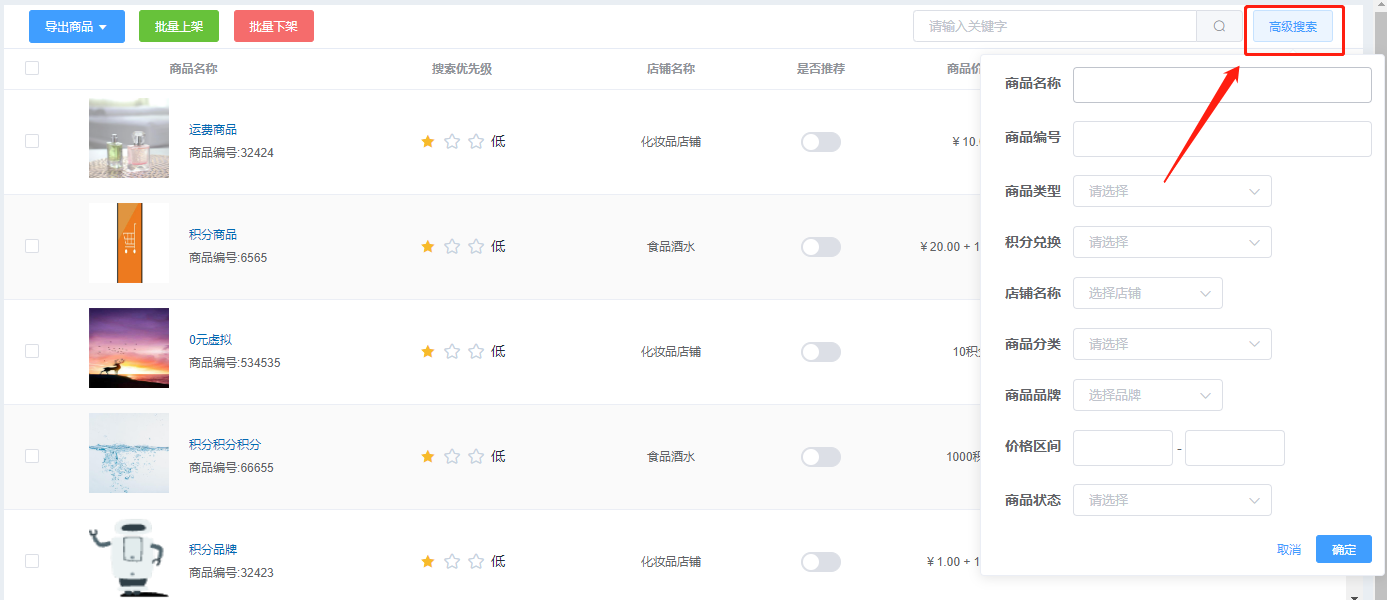
Task: Click the 高级搜索 button
Action: [1293, 27]
